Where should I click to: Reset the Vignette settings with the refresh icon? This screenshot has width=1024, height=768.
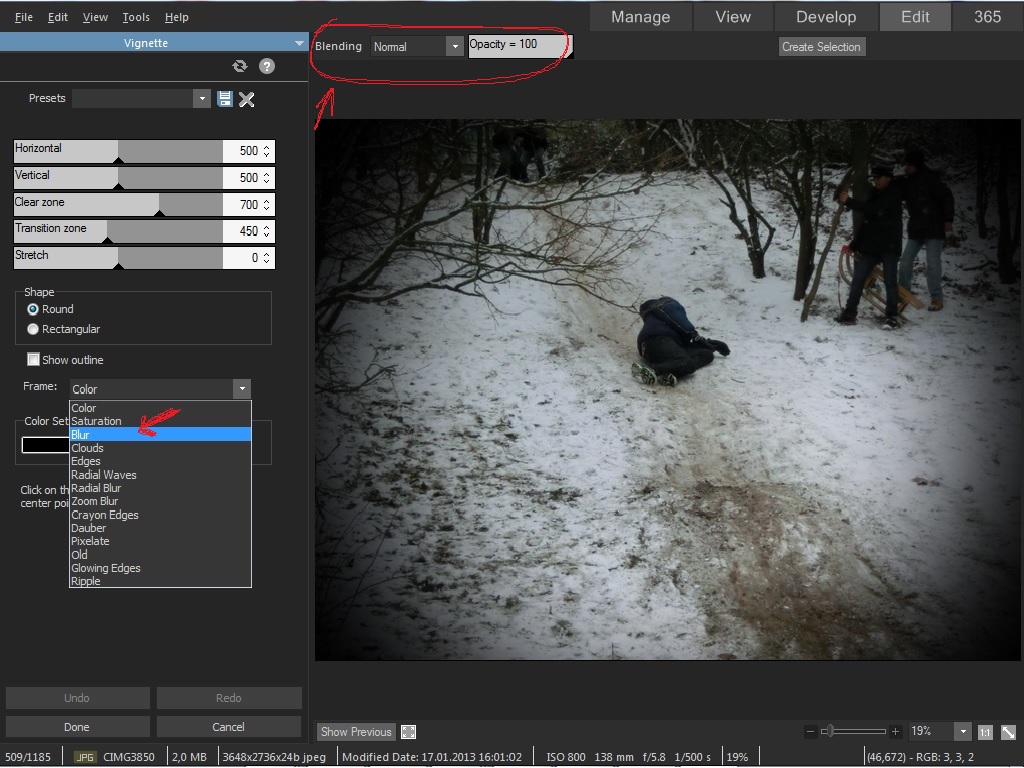tap(240, 66)
